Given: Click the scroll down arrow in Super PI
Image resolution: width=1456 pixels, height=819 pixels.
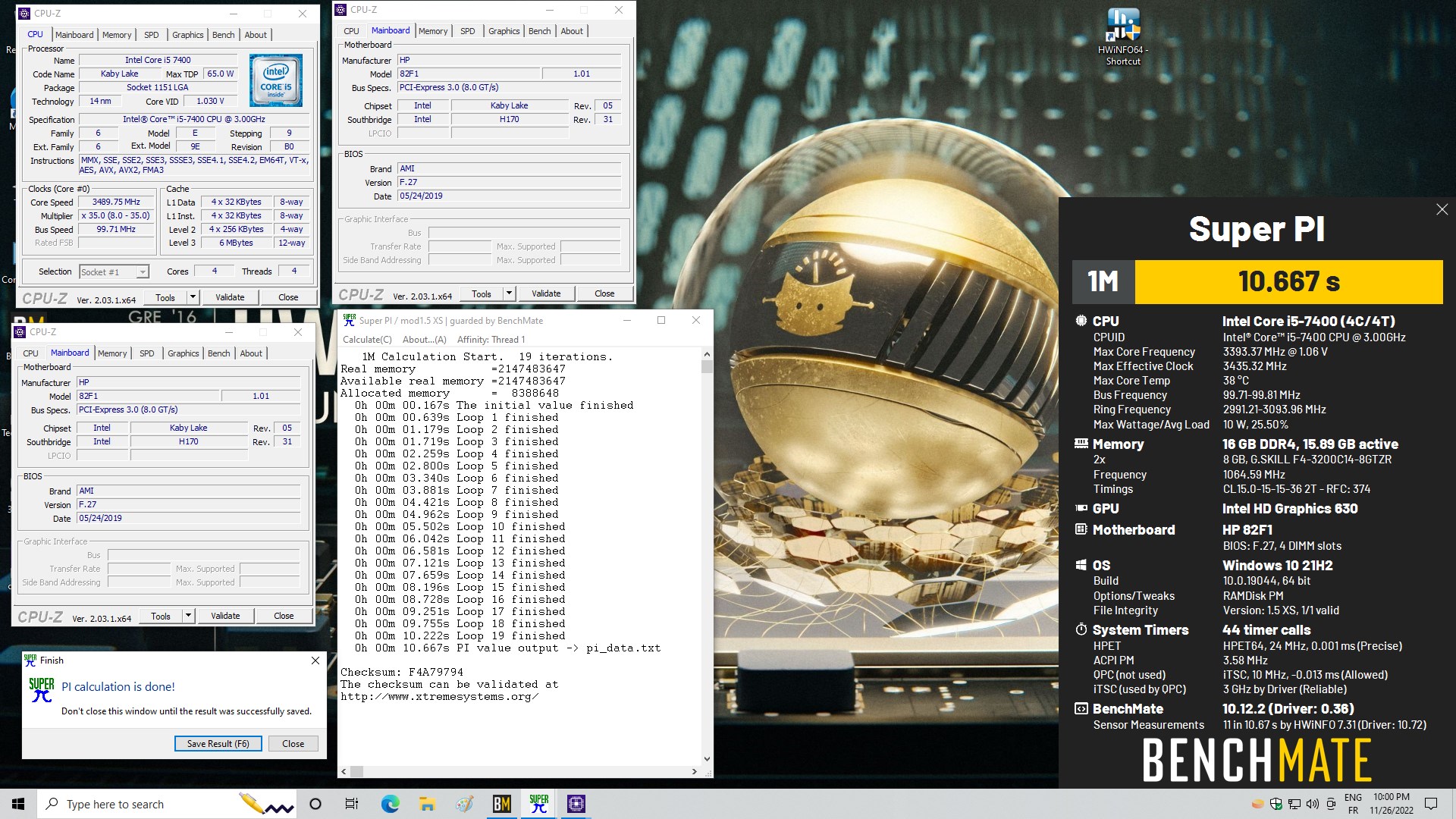Looking at the screenshot, I should pyautogui.click(x=707, y=758).
